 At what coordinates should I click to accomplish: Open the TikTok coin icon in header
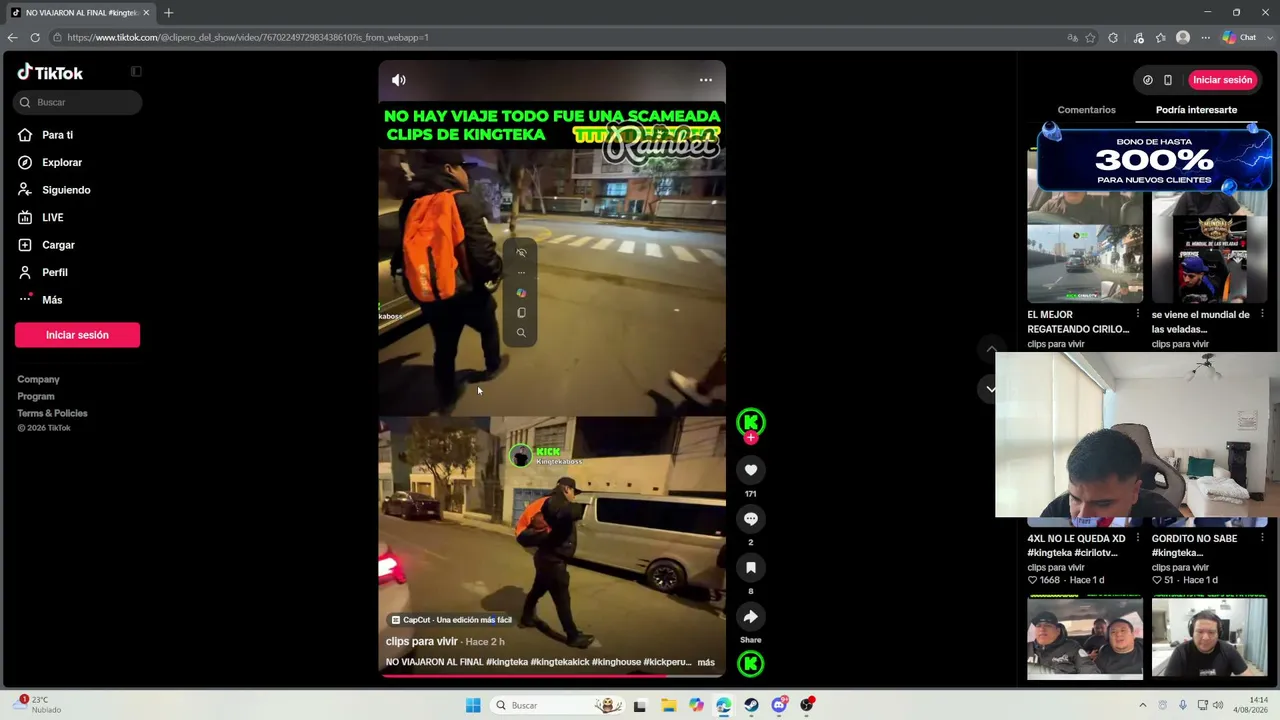point(1148,80)
